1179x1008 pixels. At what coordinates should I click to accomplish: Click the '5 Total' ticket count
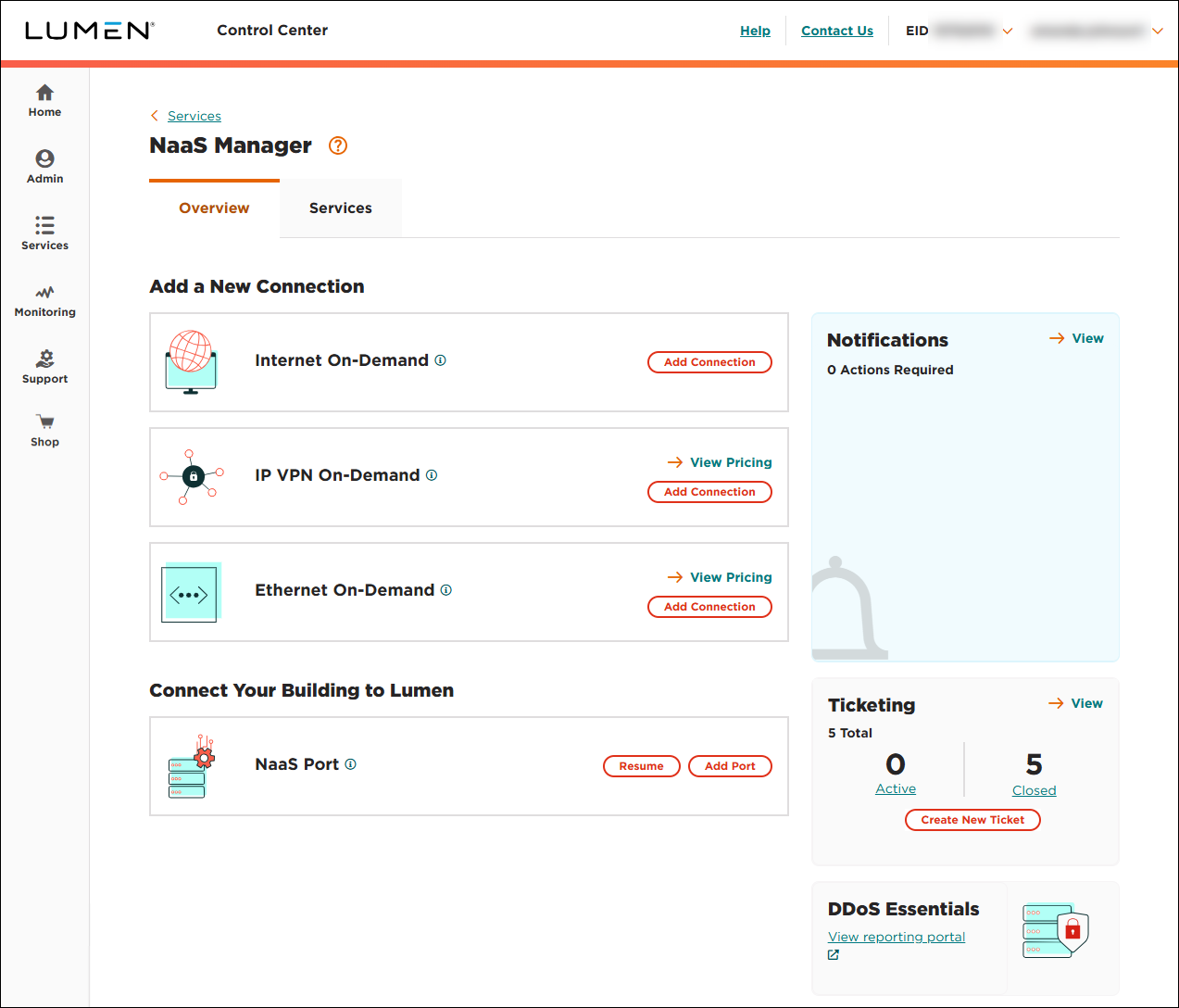click(x=850, y=733)
